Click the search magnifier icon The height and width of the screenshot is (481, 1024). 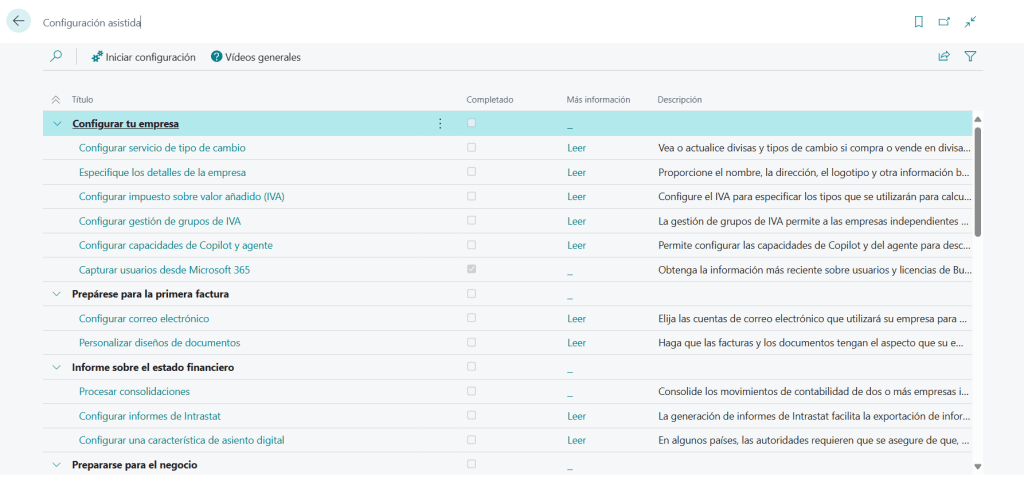click(56, 57)
